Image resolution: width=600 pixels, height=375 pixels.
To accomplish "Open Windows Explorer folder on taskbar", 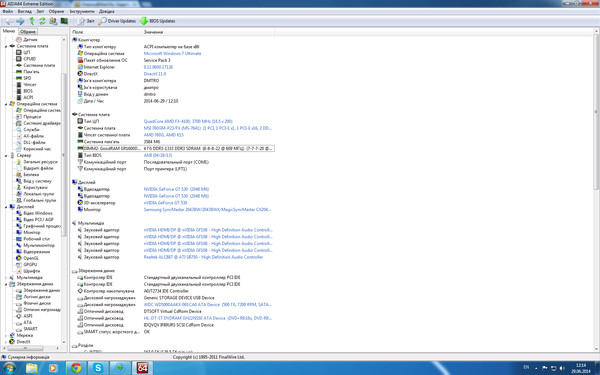I will [x=32, y=368].
